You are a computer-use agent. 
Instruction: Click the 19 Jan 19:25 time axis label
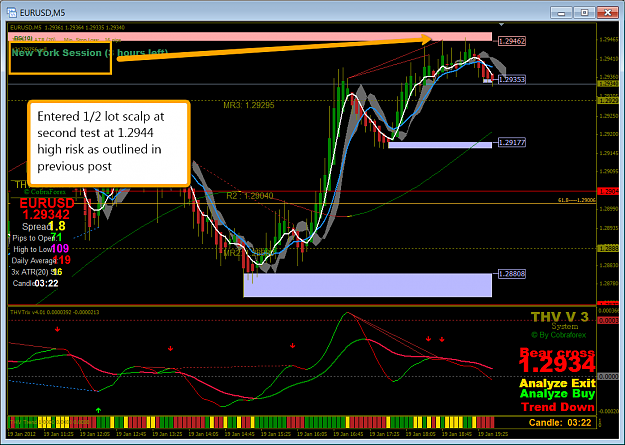point(493,433)
